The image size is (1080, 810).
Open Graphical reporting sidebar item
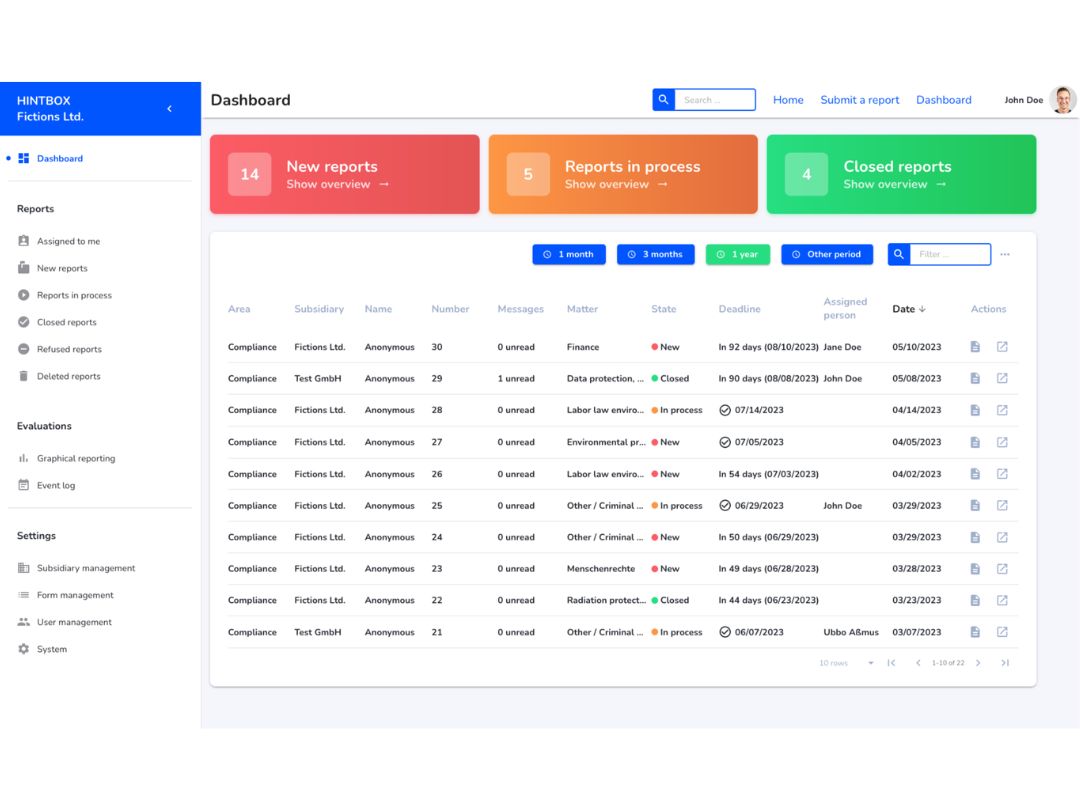click(x=76, y=458)
